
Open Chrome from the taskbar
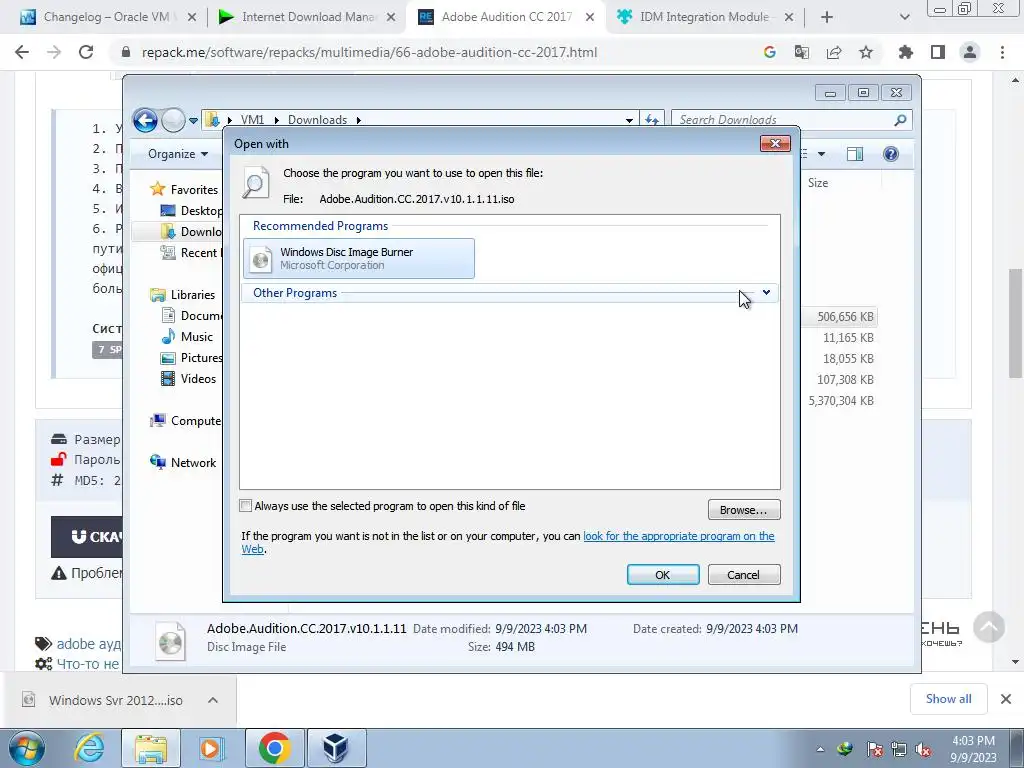click(x=274, y=749)
